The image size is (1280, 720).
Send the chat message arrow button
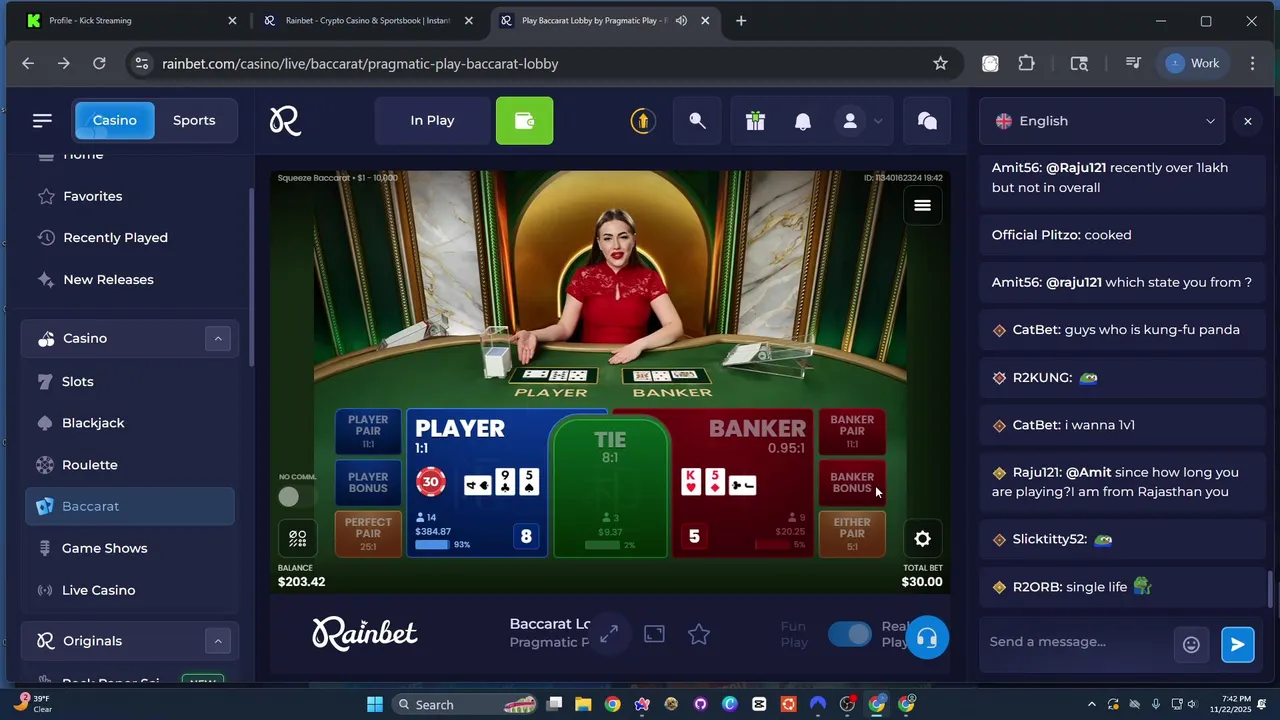pyautogui.click(x=1237, y=644)
